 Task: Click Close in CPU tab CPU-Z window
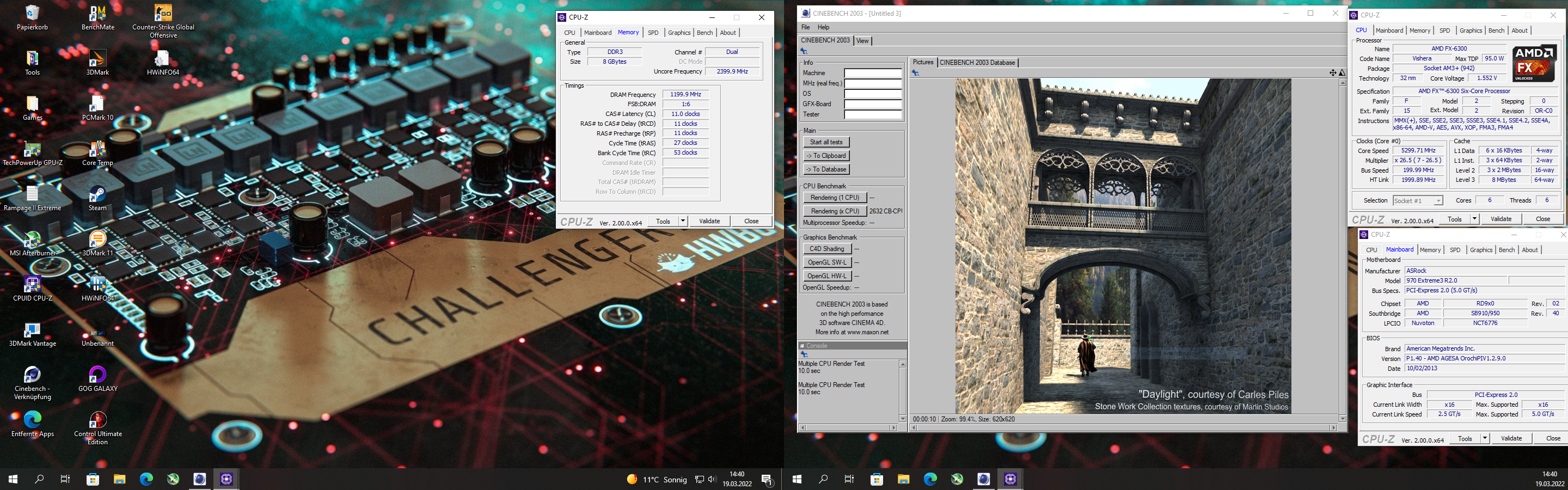(1542, 218)
